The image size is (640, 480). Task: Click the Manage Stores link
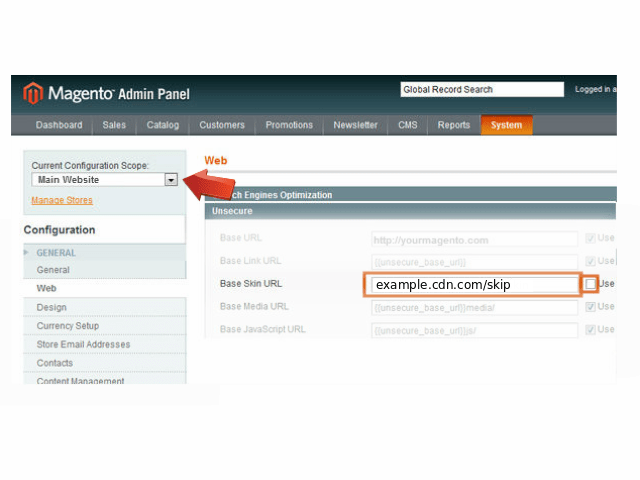pyautogui.click(x=62, y=201)
